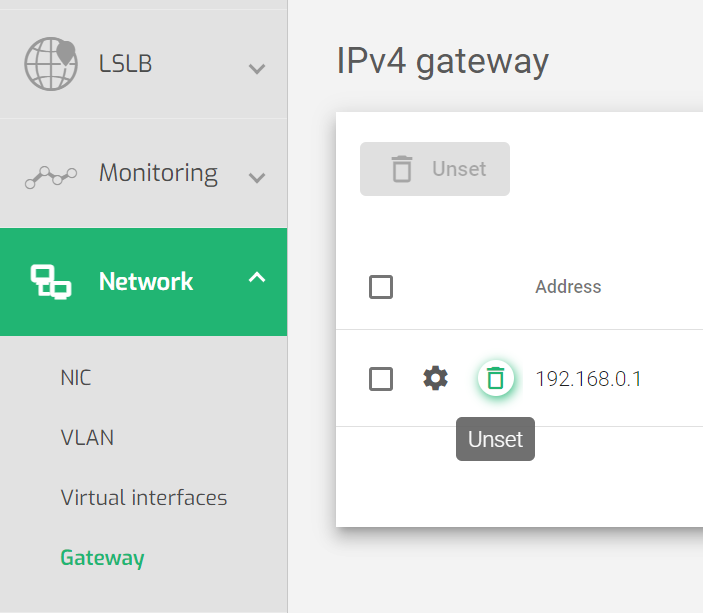Click the 192.168.0.1 address entry

[588, 379]
